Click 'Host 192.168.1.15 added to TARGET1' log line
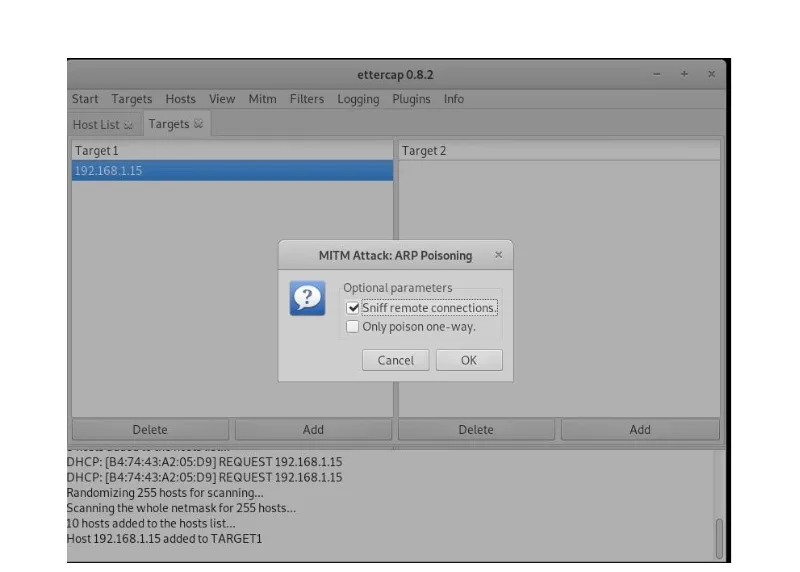The width and height of the screenshot is (800, 572). (x=164, y=539)
